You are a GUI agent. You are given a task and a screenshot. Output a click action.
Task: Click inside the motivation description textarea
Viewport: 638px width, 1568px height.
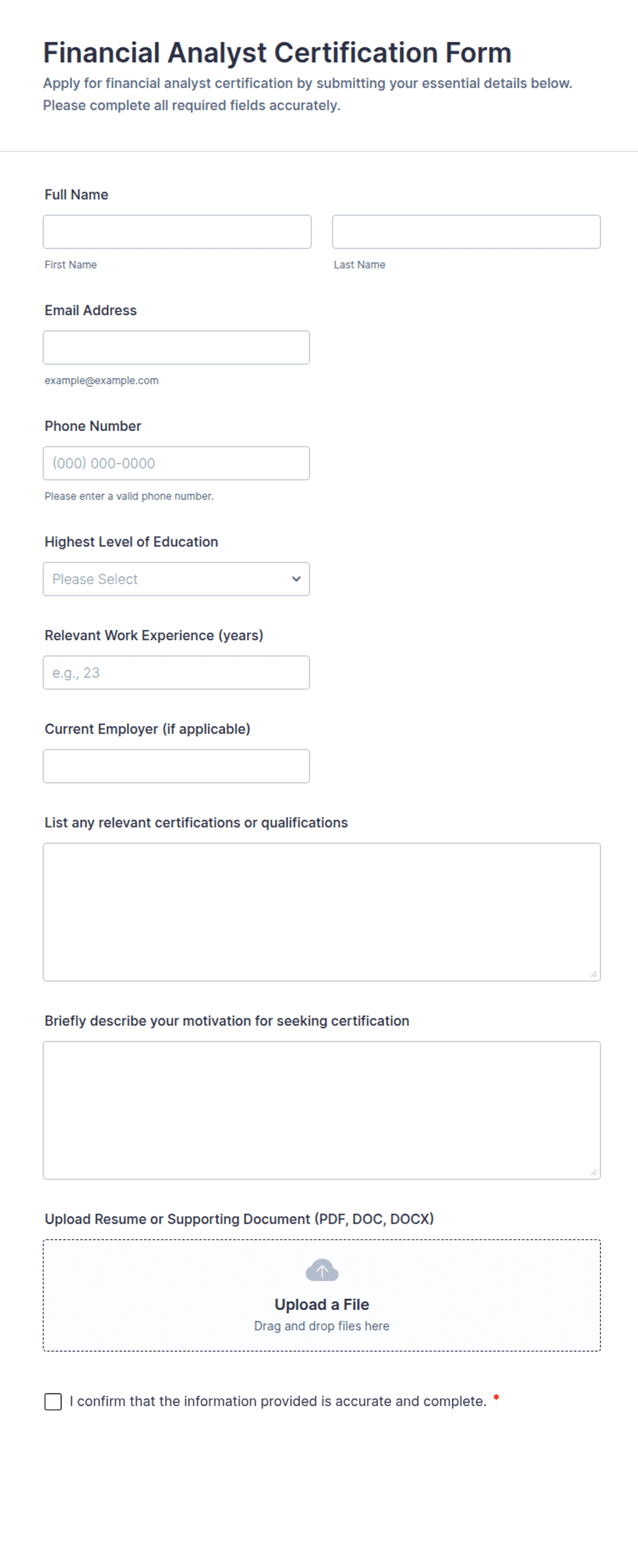point(322,1110)
